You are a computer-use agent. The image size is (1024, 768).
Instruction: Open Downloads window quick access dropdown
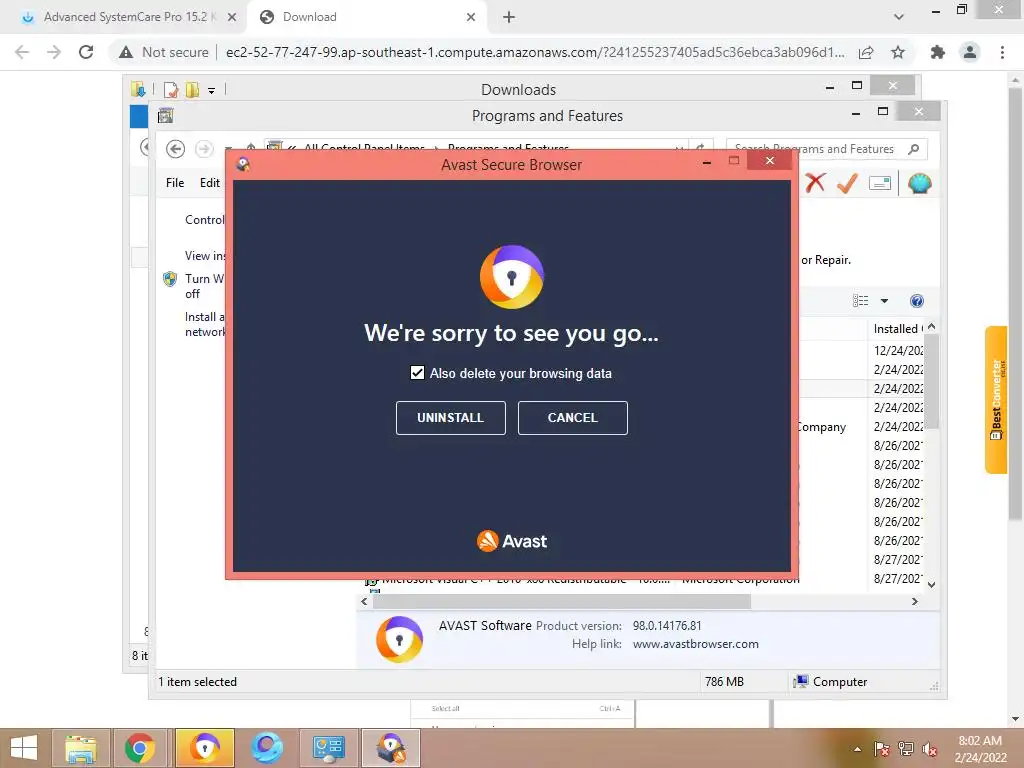click(212, 90)
